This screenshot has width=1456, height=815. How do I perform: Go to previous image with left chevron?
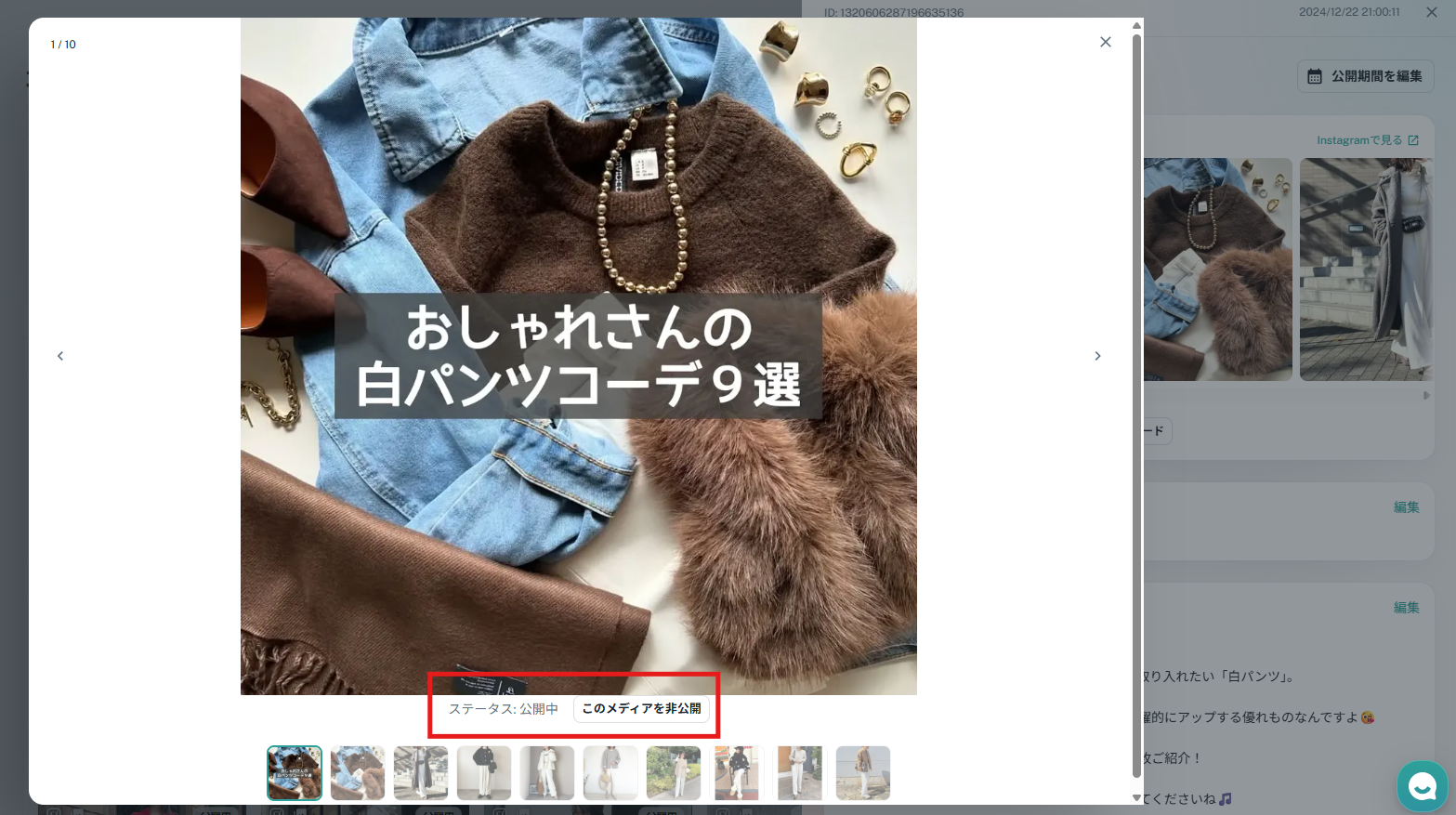[x=60, y=356]
